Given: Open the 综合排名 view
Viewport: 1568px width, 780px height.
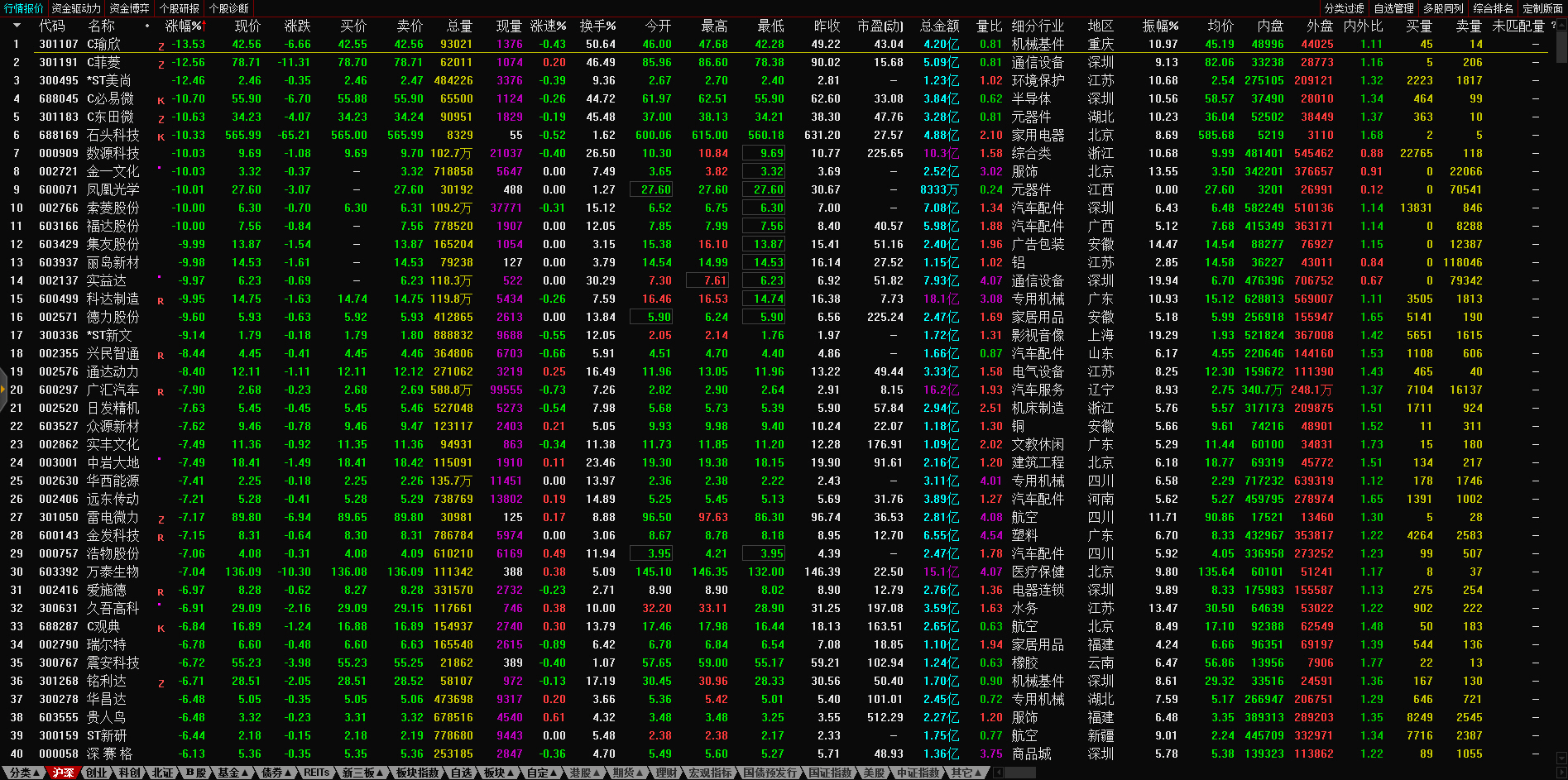Looking at the screenshot, I should tap(1493, 8).
